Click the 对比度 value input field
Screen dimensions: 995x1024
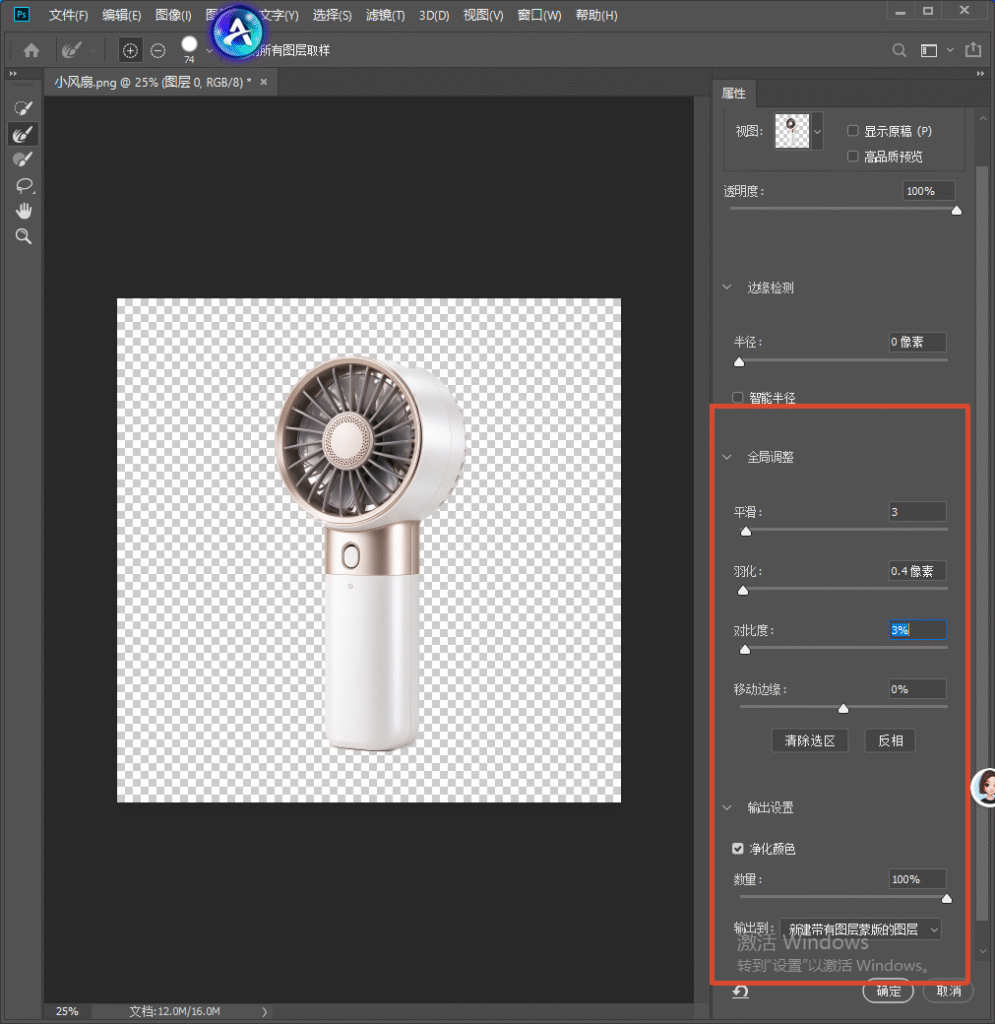coord(917,630)
